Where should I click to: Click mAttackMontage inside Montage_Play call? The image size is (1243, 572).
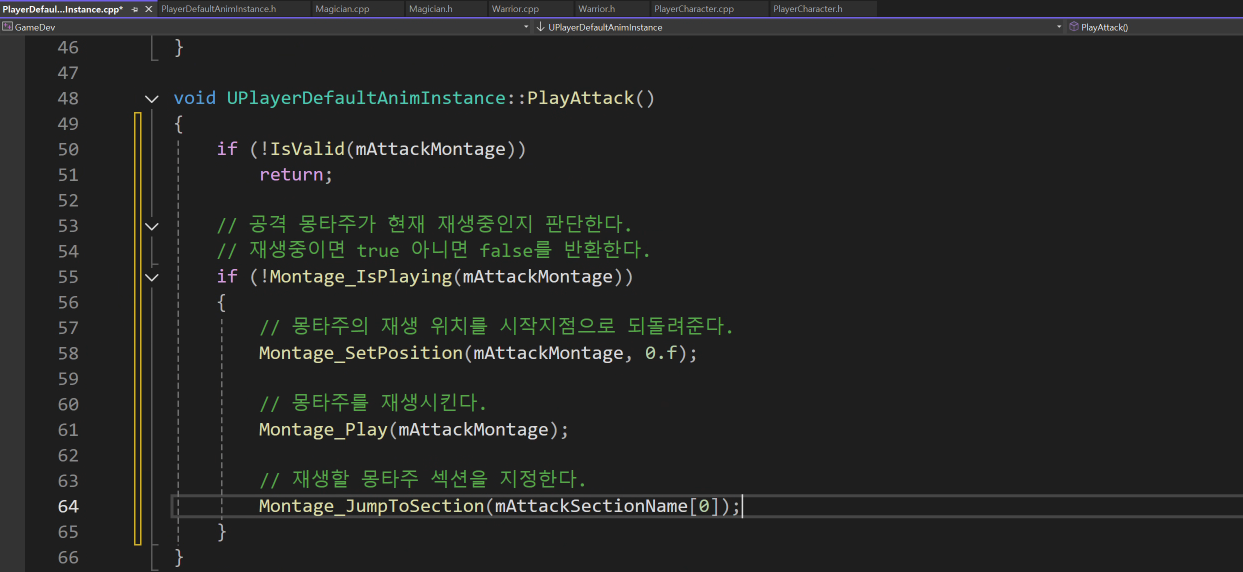(474, 429)
